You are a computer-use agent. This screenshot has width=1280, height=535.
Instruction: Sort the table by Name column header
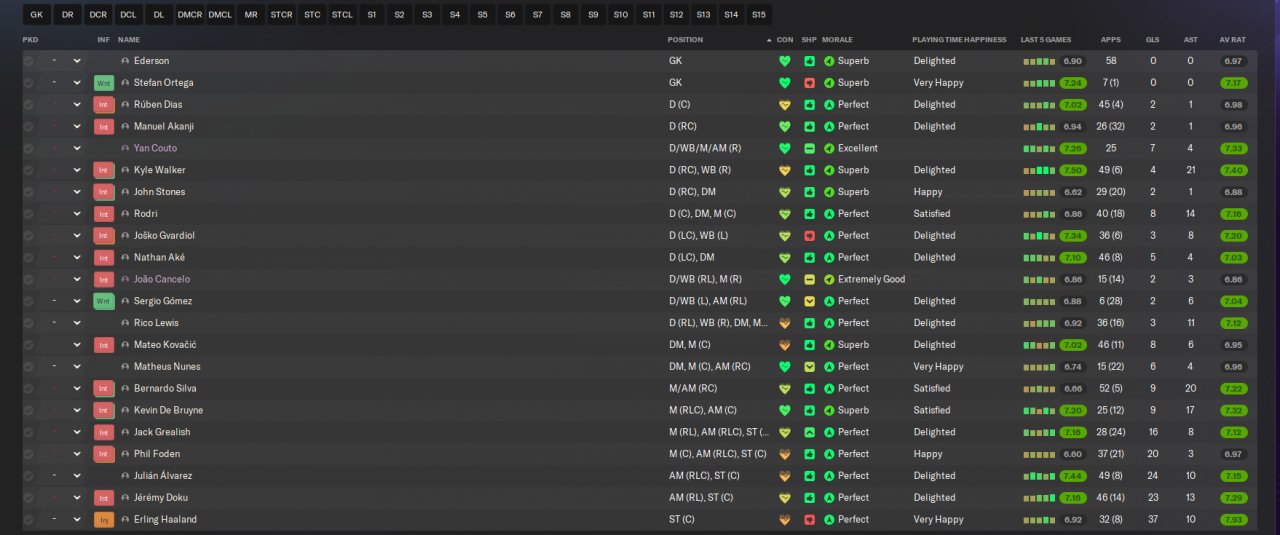pos(129,40)
